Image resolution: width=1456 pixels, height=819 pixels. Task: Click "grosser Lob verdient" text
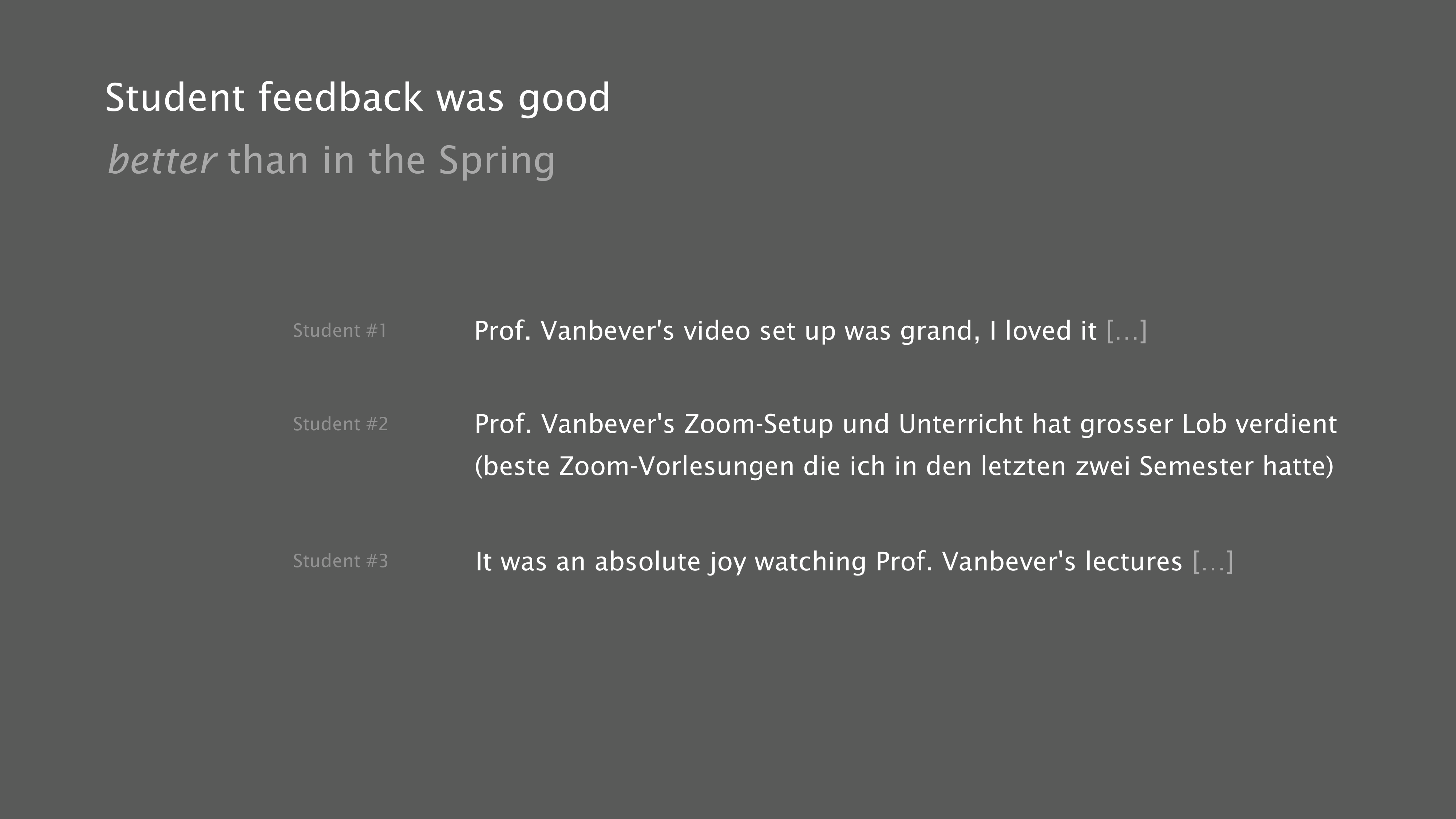(1208, 424)
